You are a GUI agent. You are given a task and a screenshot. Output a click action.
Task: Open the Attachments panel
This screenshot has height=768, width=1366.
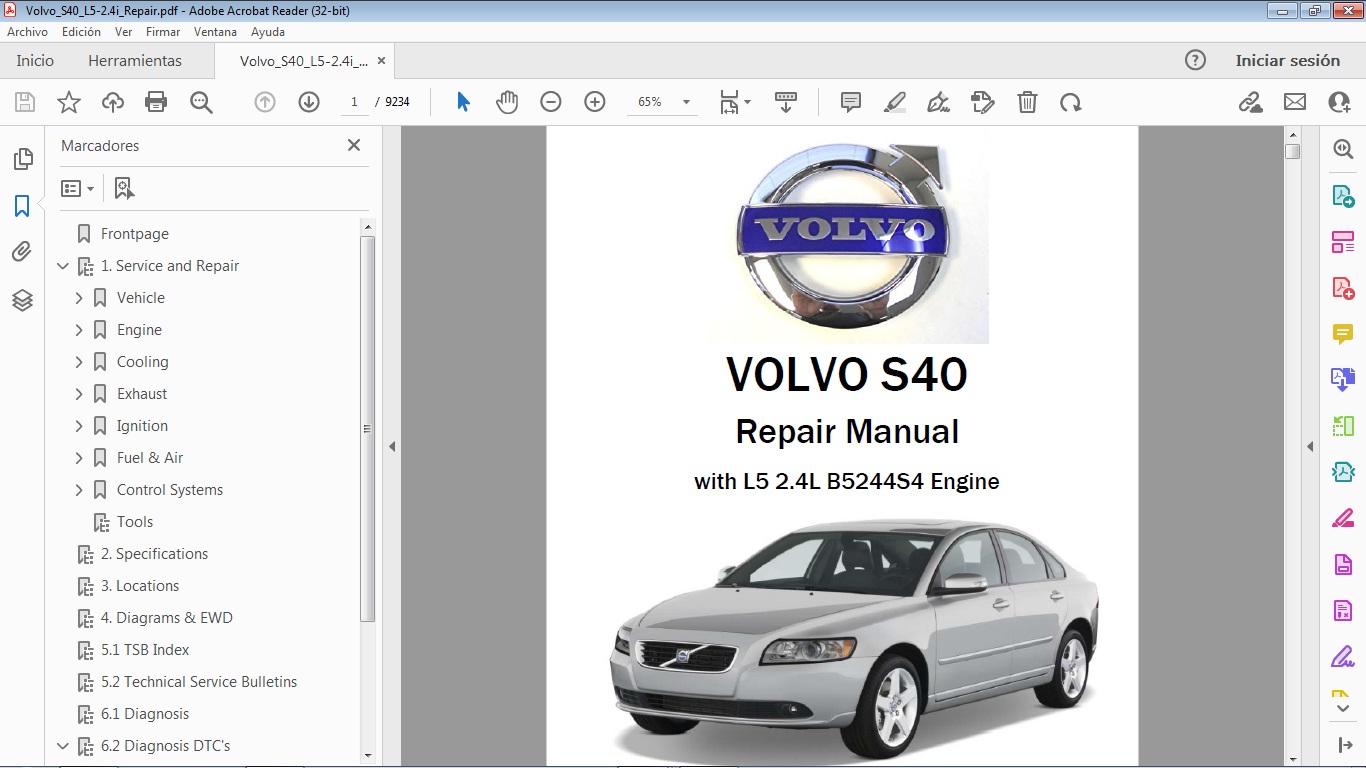(22, 251)
